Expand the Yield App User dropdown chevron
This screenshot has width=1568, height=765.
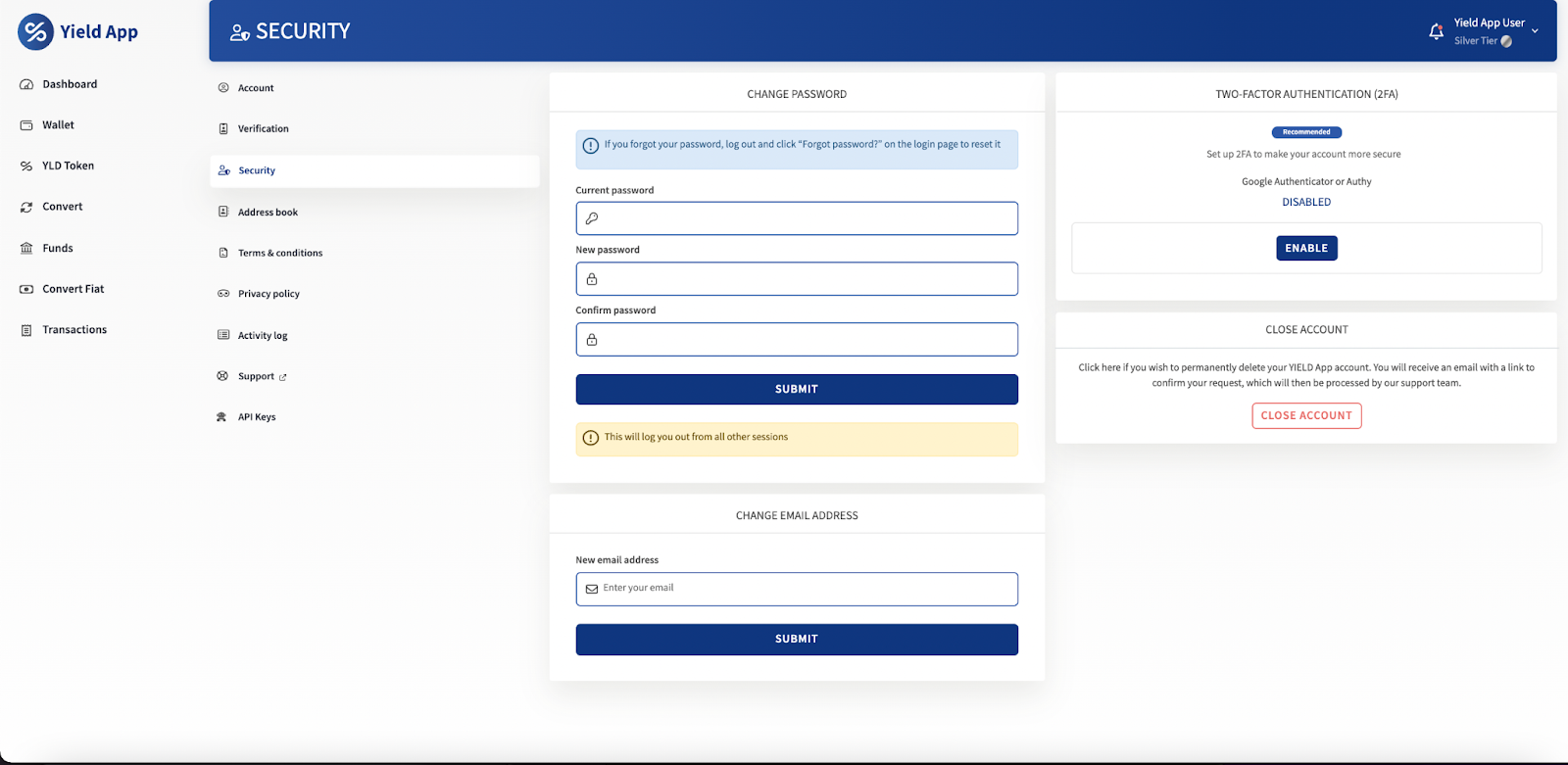pyautogui.click(x=1535, y=31)
